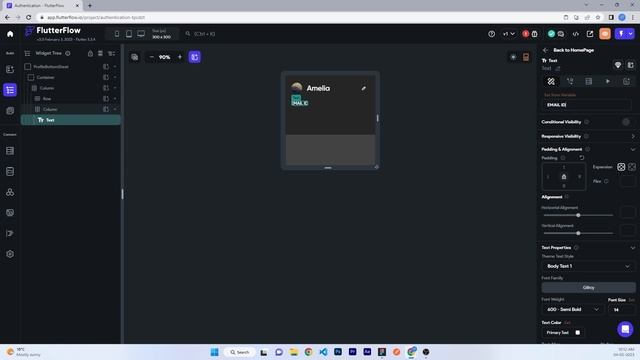Select the second Expansion option icon

(x=632, y=167)
